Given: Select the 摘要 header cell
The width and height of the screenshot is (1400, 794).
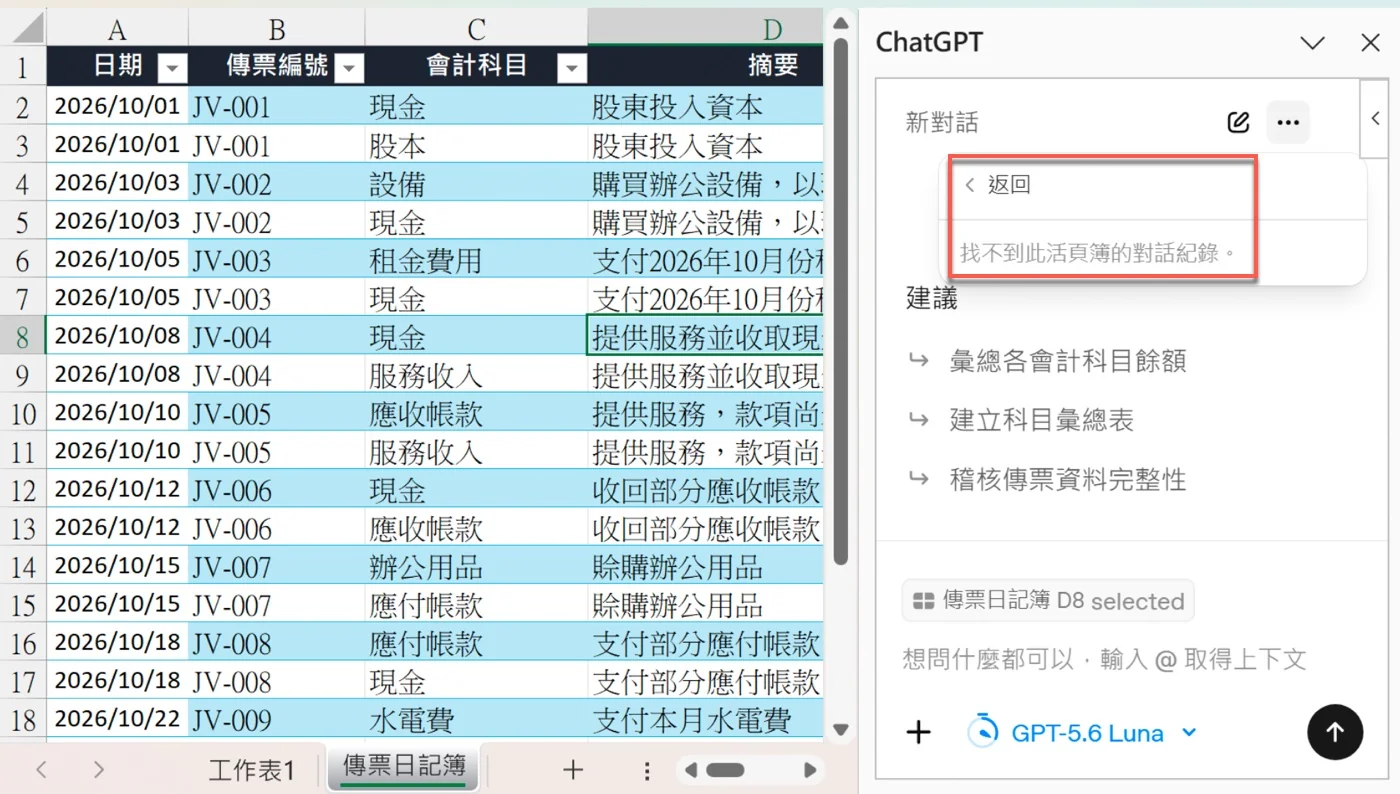Looking at the screenshot, I should pyautogui.click(x=706, y=65).
